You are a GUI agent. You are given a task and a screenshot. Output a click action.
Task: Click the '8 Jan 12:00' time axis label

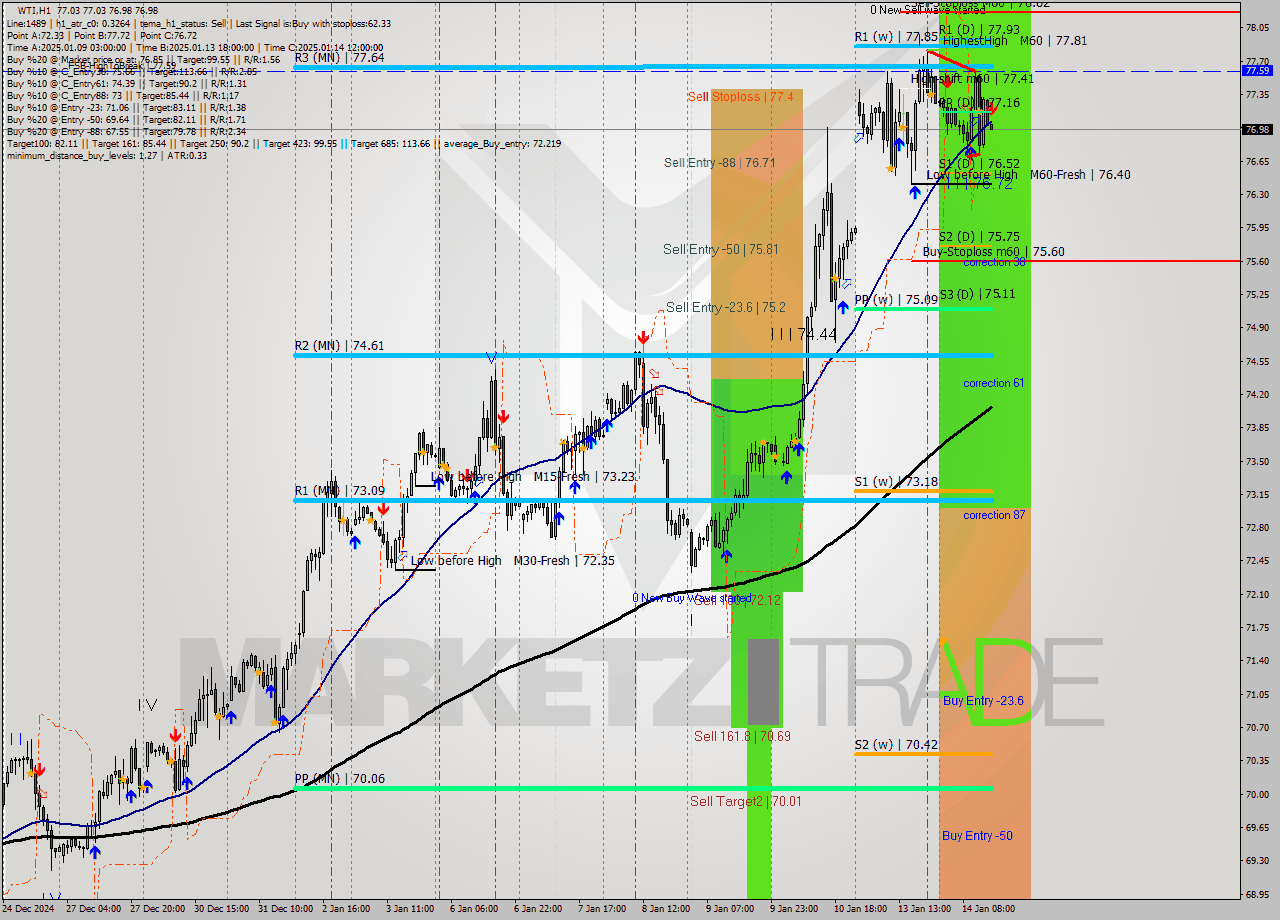[x=665, y=909]
